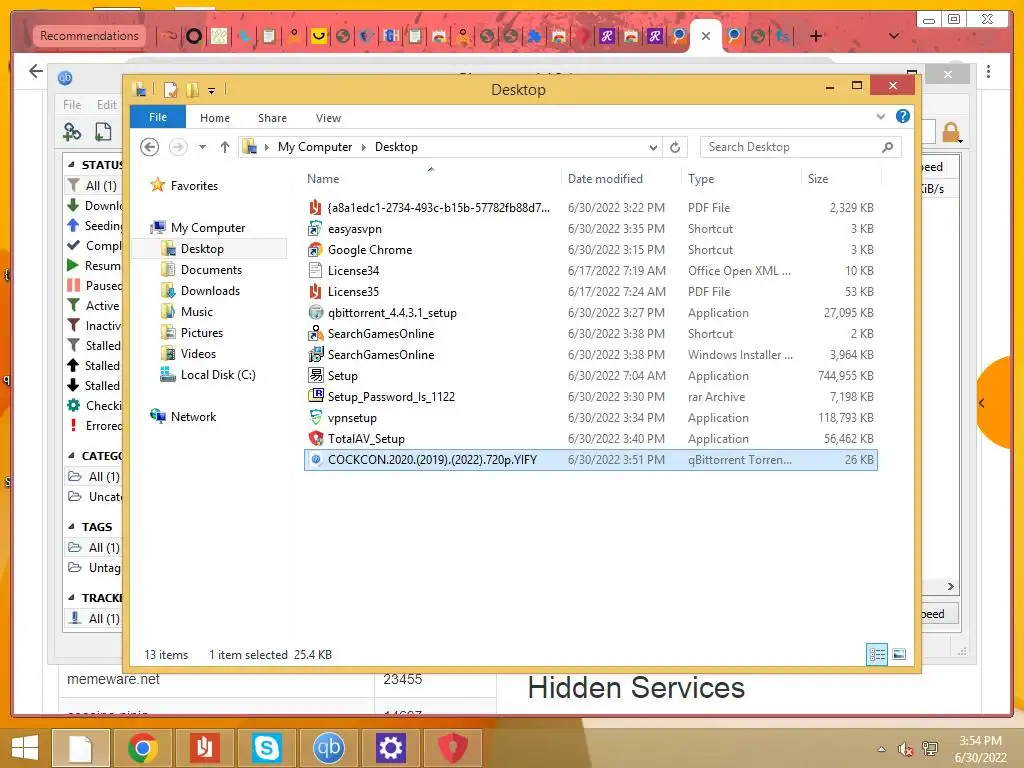Open Network in the navigation pane
The image size is (1024, 768).
click(193, 417)
